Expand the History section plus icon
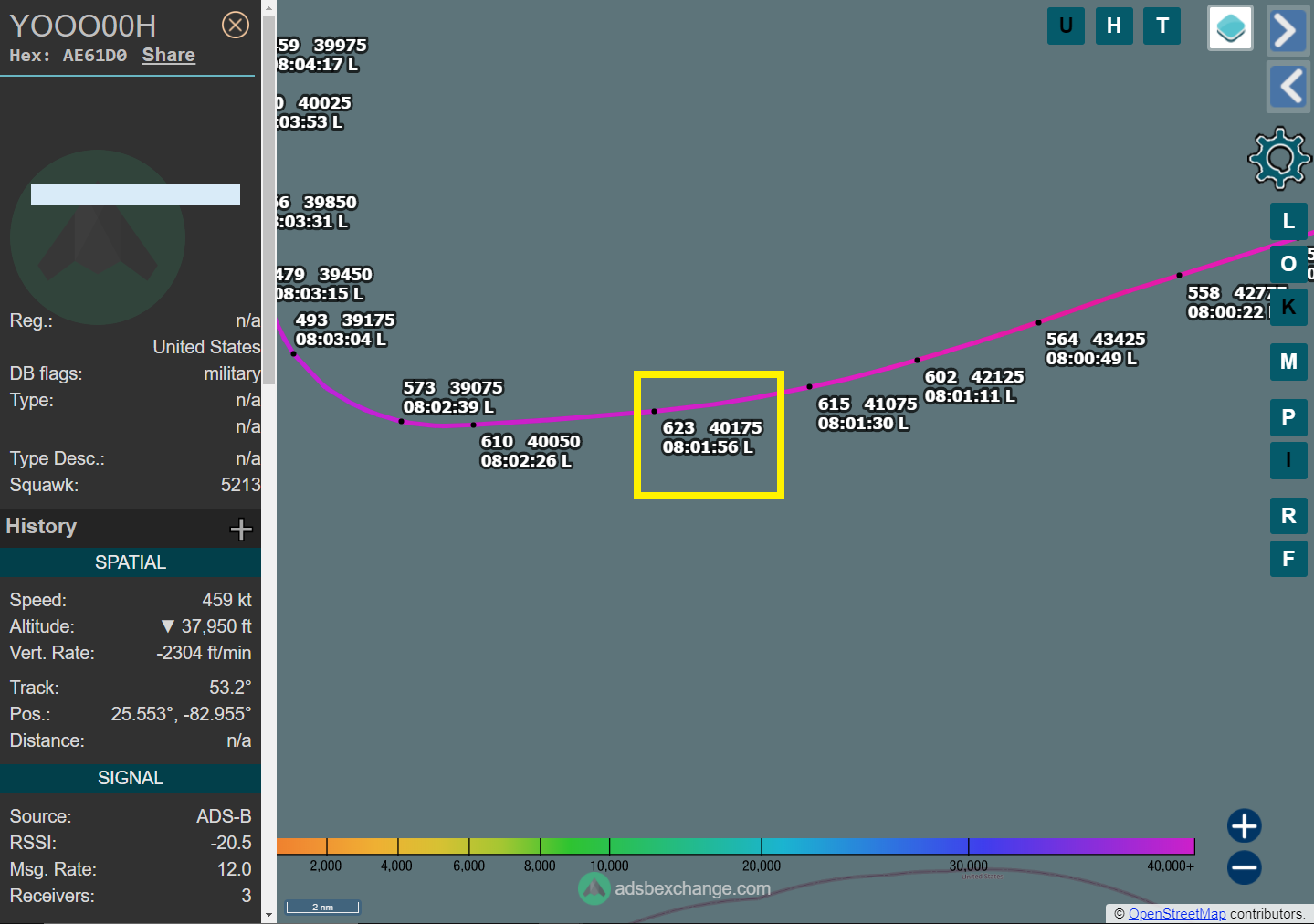This screenshot has width=1314, height=924. [241, 529]
